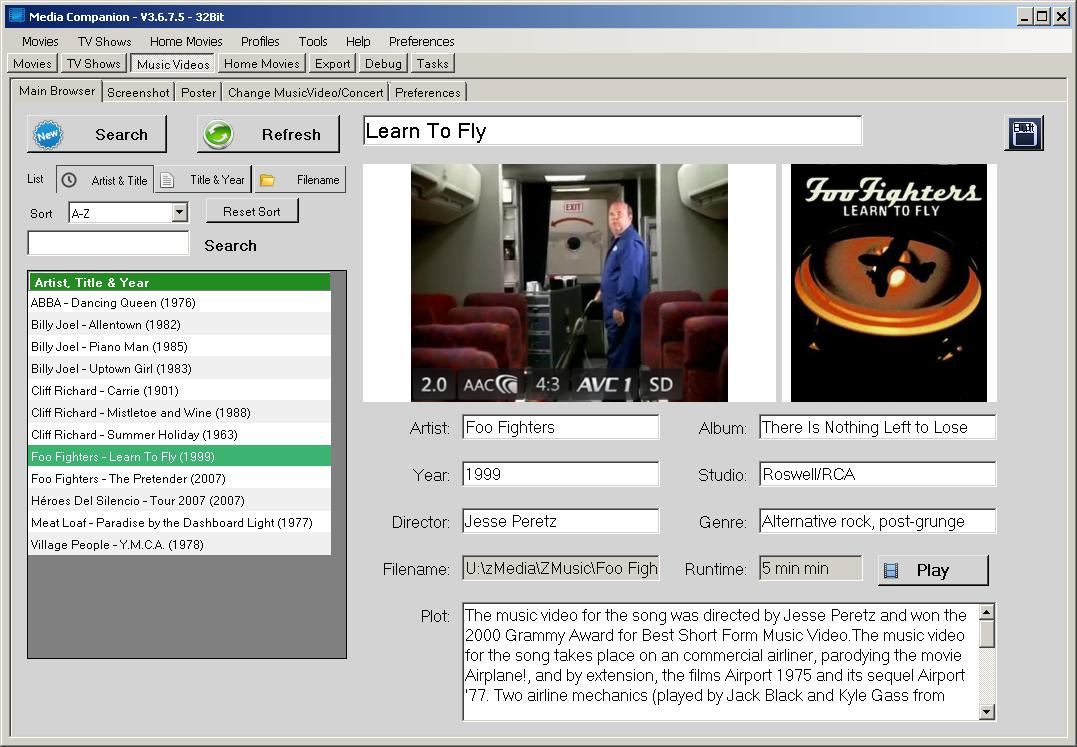Click the save floppy disk icon
This screenshot has height=747, width=1077.
1024,133
